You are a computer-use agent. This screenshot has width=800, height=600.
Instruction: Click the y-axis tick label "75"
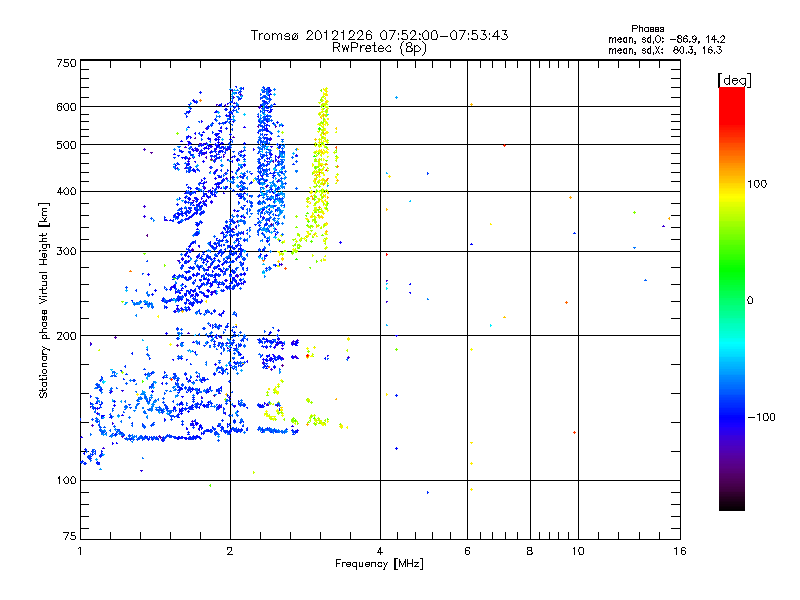(70, 536)
